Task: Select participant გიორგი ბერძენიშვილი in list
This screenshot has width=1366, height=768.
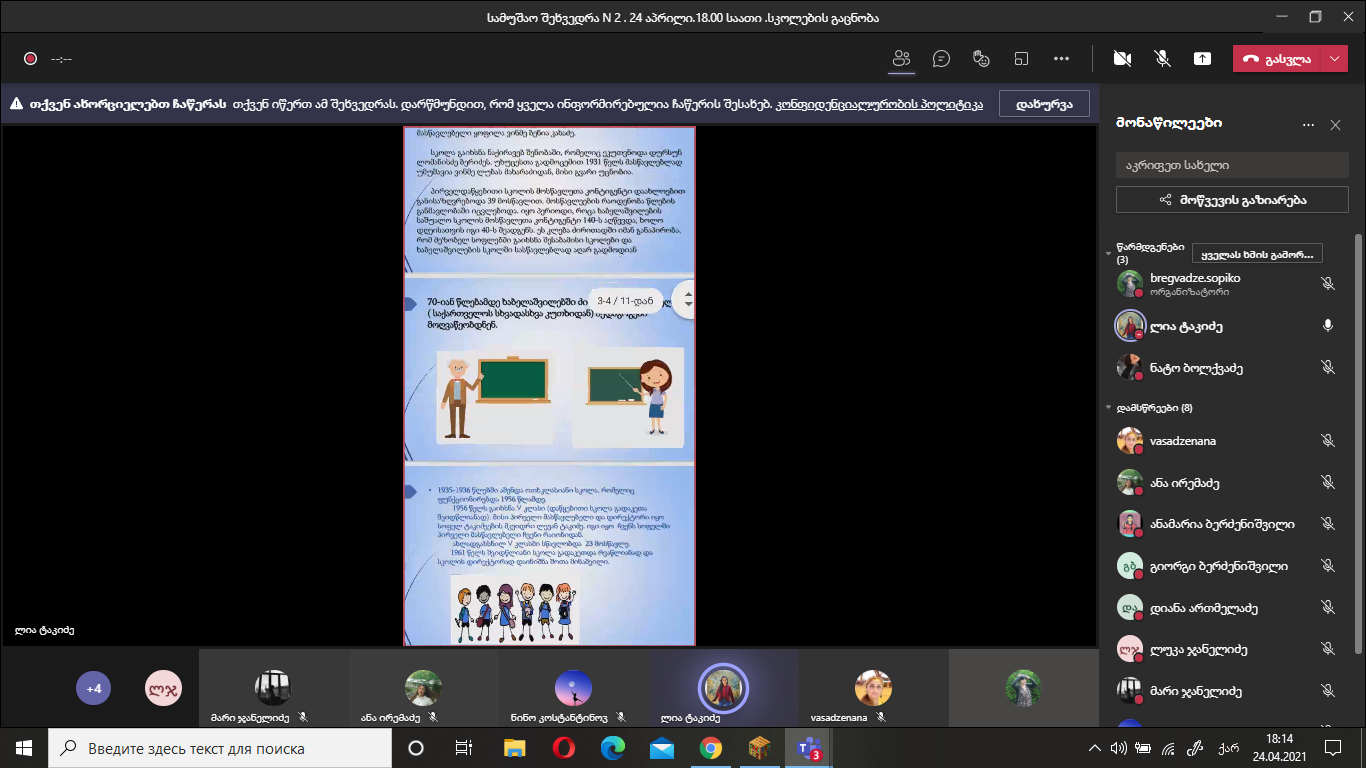Action: click(x=1228, y=565)
